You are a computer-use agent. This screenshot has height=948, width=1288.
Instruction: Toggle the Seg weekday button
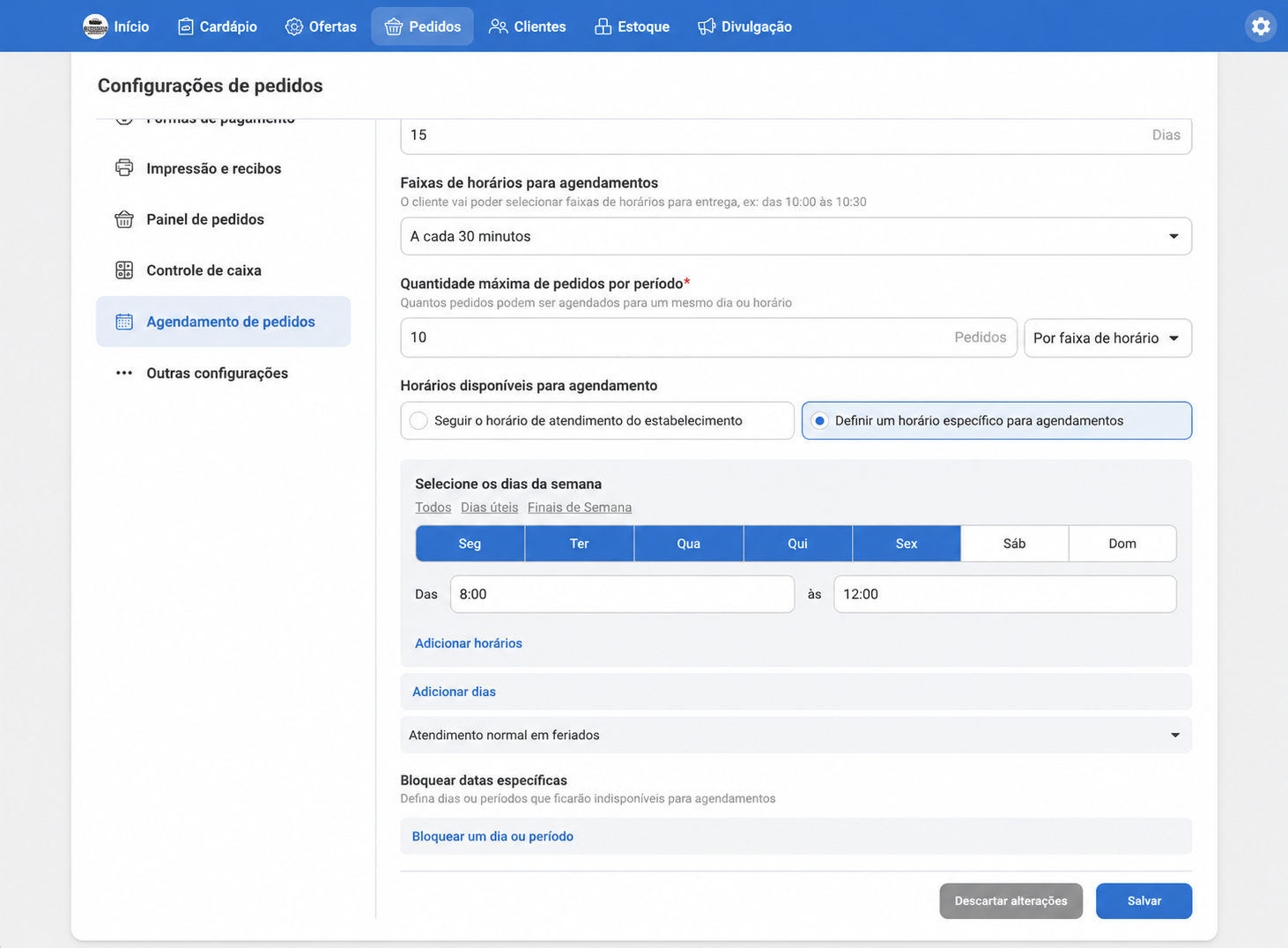[470, 544]
